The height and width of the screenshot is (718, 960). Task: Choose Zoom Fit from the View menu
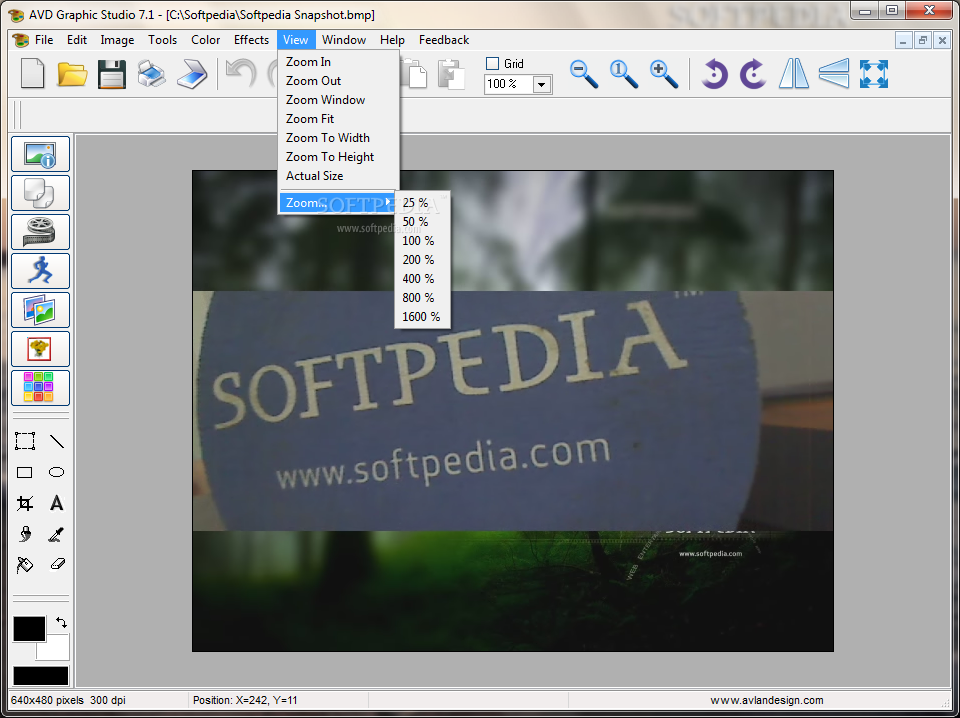[x=339, y=119]
